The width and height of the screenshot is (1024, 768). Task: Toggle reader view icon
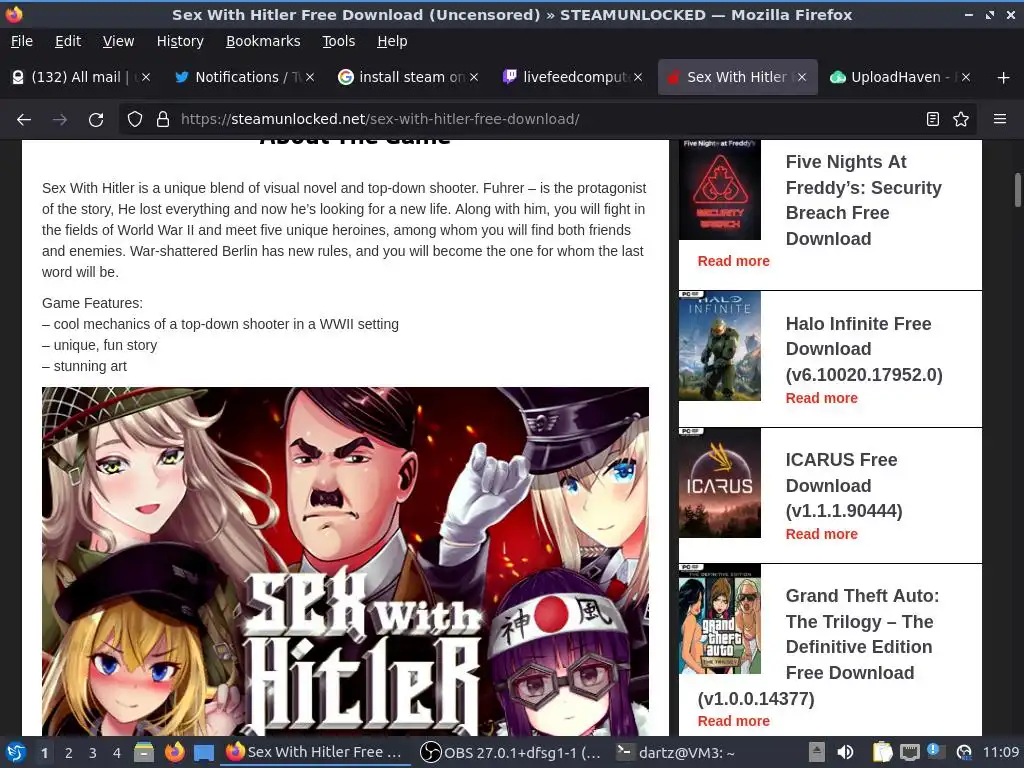click(x=933, y=119)
